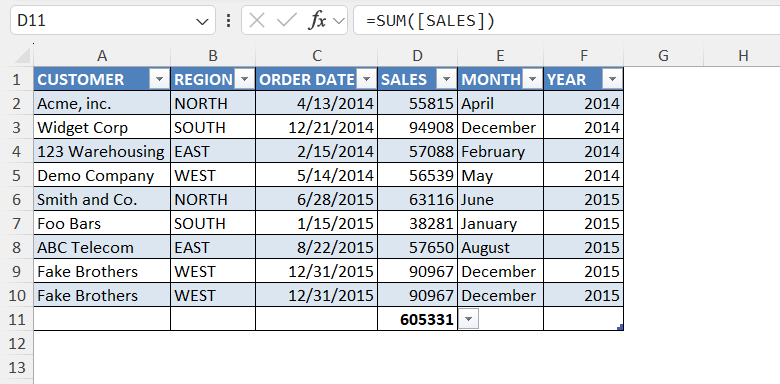Select the Fake Brothers cell in row 10
Image resolution: width=780 pixels, height=384 pixels.
102,295
